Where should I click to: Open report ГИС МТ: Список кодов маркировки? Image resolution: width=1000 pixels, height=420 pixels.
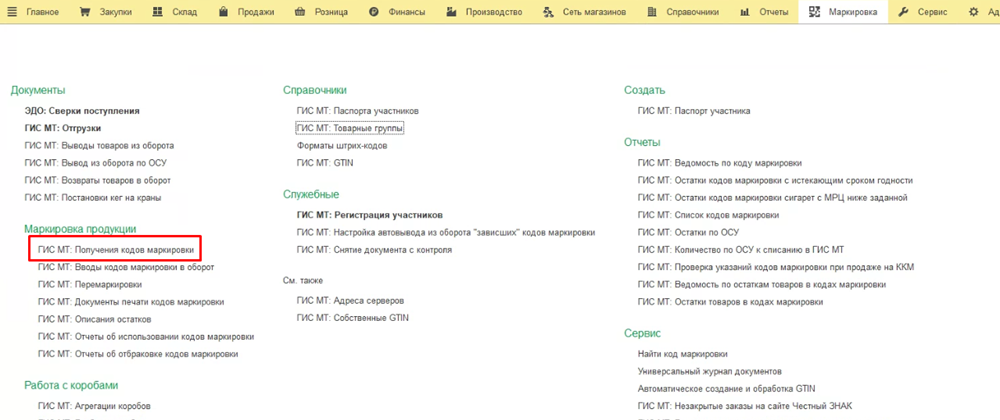point(707,215)
